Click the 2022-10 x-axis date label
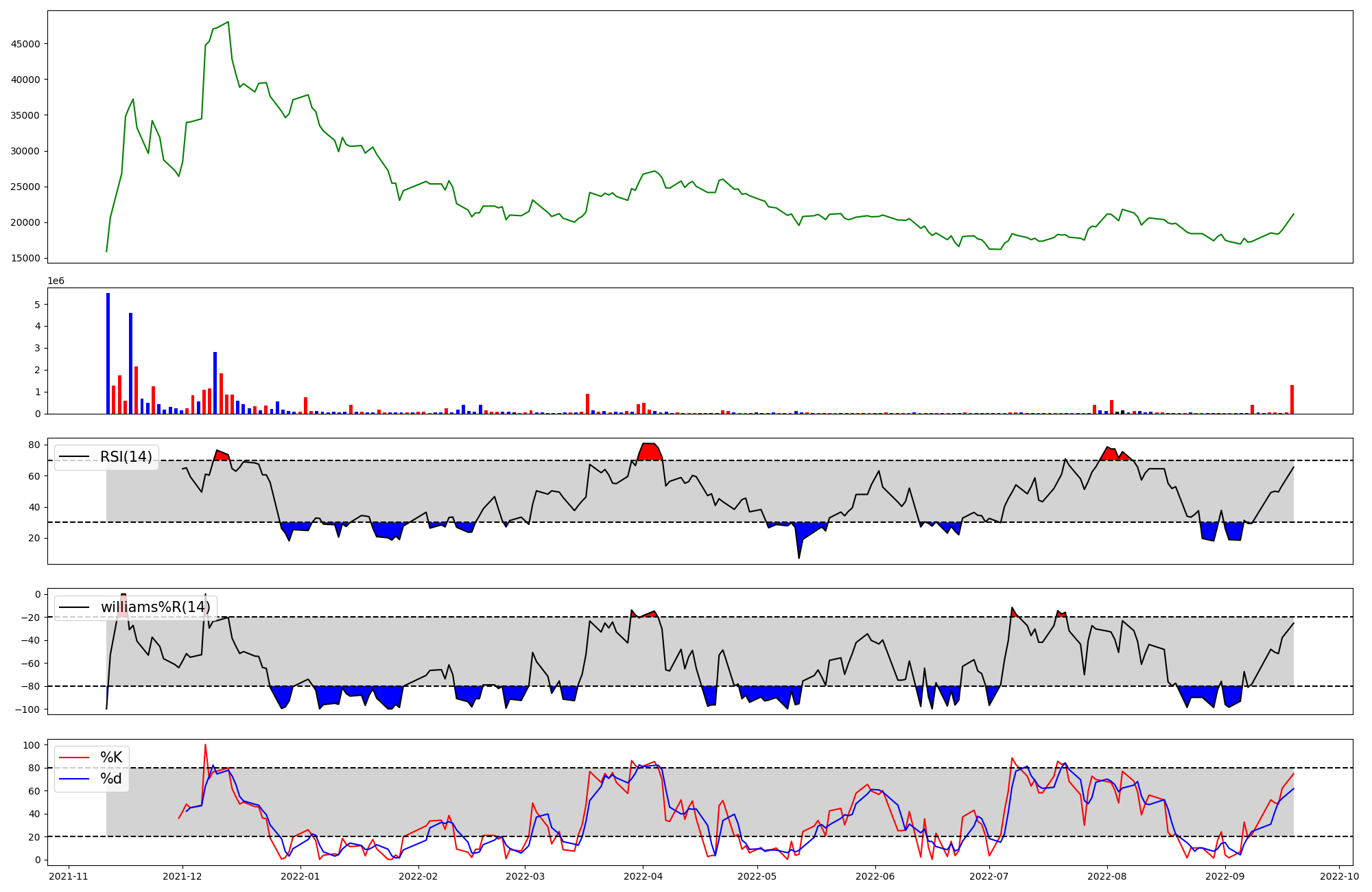Viewport: 1372px width, 892px height. click(1339, 876)
